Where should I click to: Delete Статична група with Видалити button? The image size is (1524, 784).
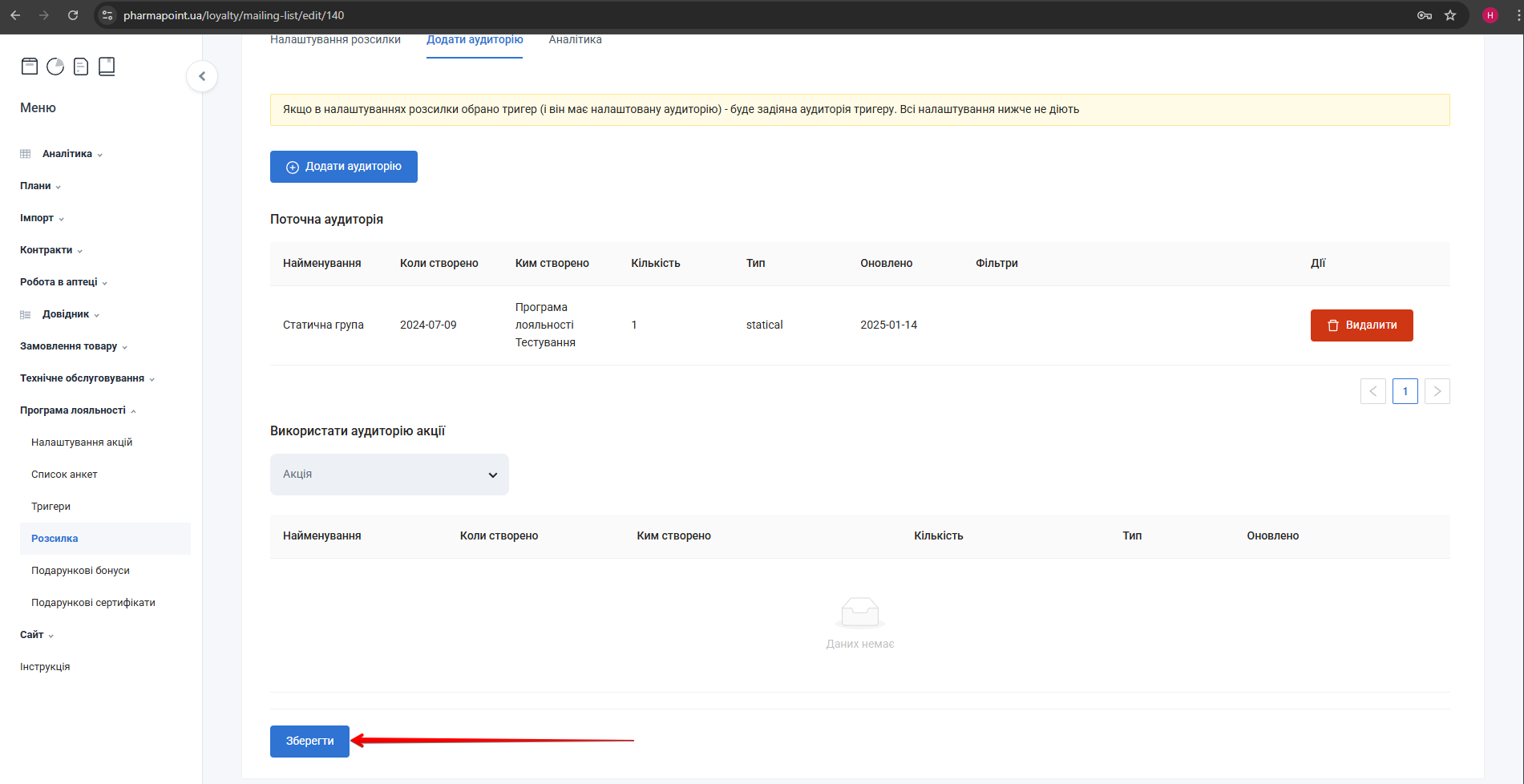click(1362, 325)
